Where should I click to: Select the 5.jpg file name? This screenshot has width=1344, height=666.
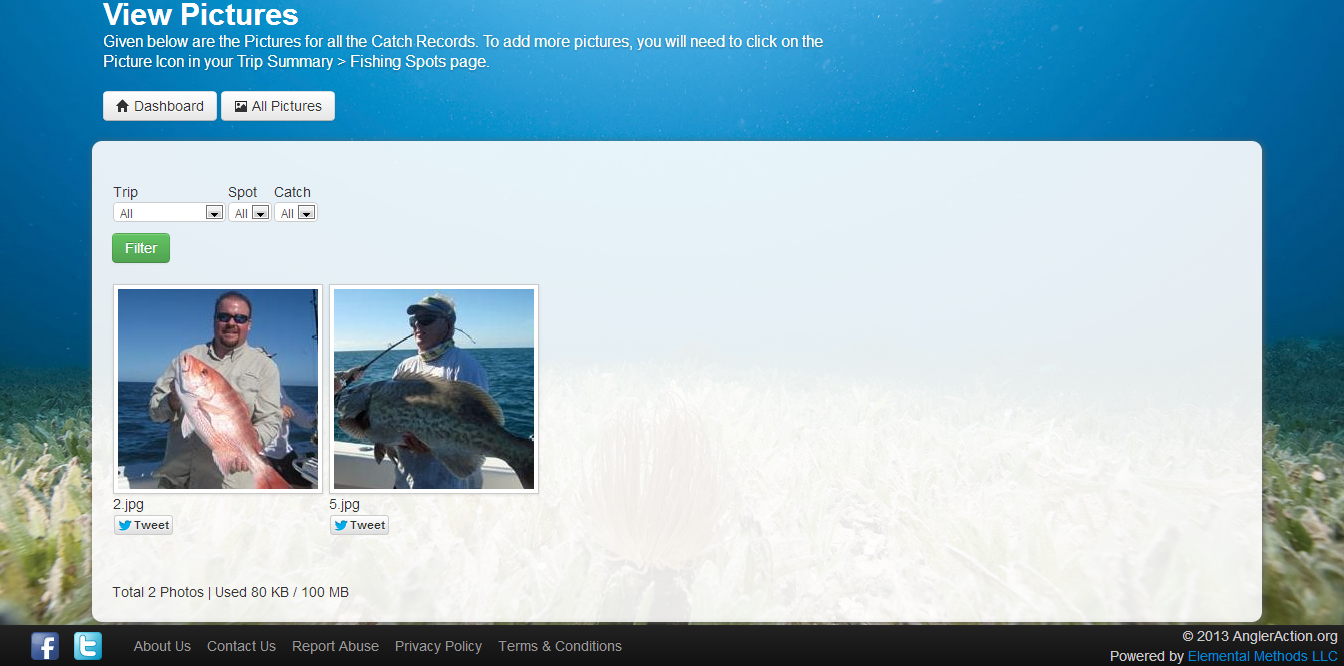(344, 504)
